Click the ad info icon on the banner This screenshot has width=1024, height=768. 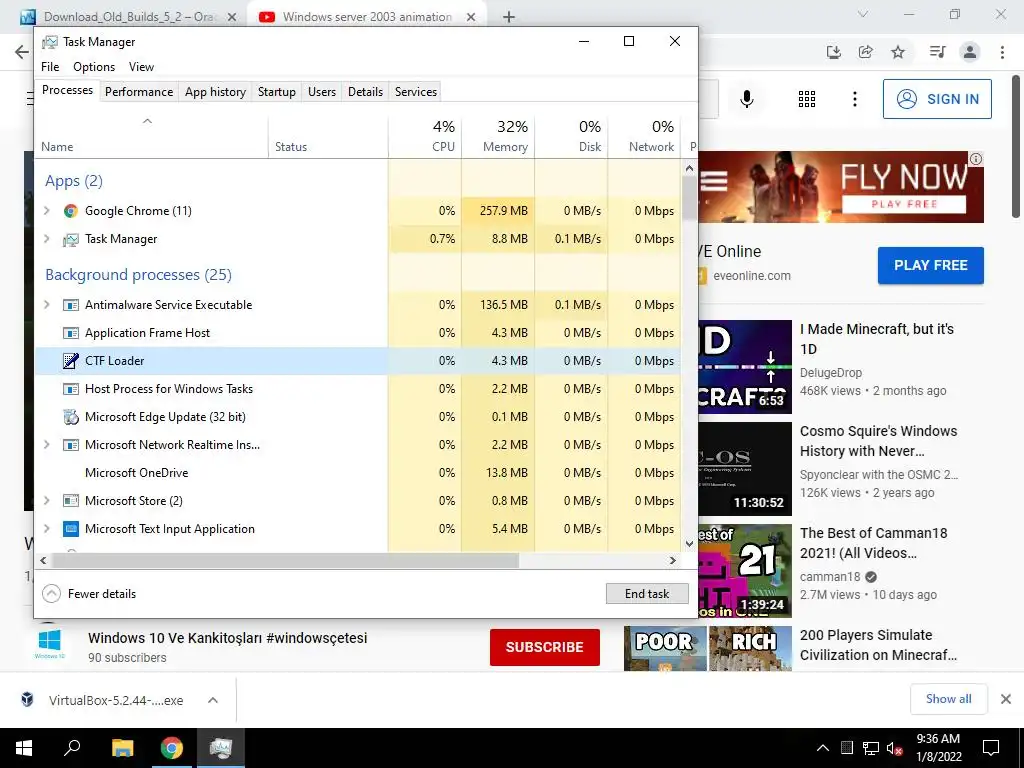tap(976, 159)
